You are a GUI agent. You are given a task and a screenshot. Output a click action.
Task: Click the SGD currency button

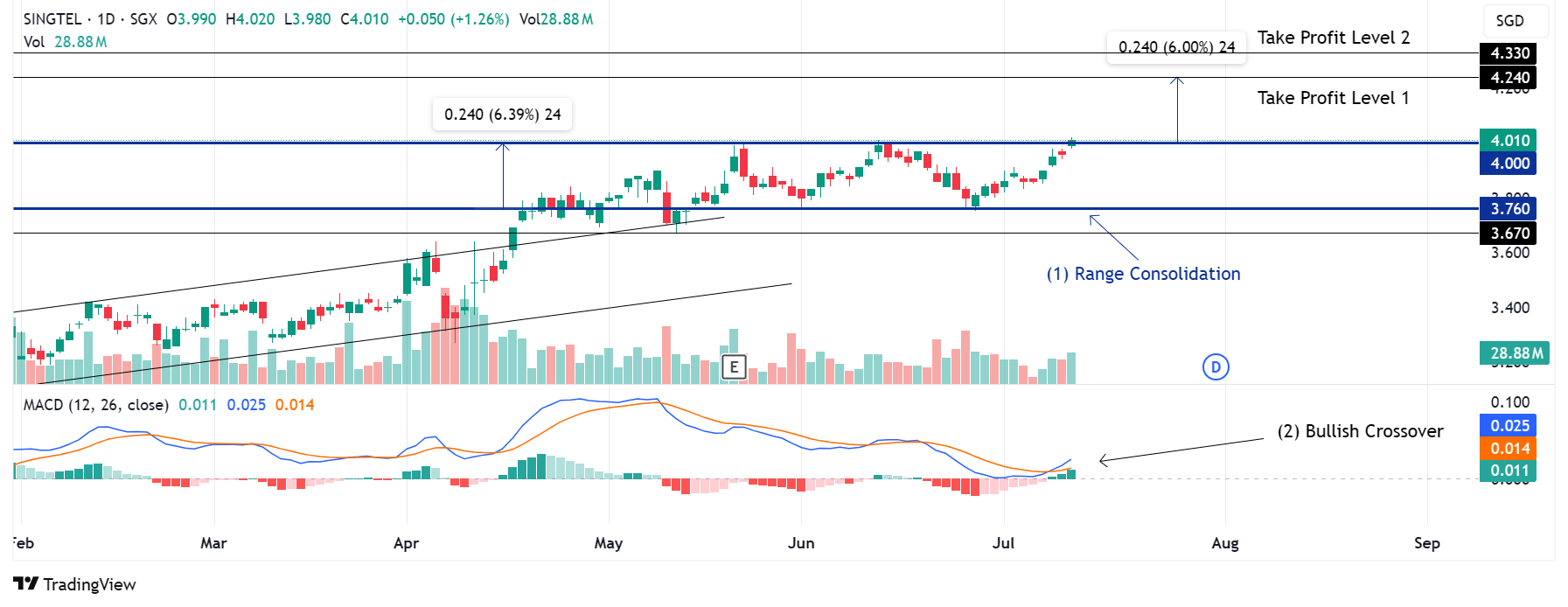pos(1516,20)
